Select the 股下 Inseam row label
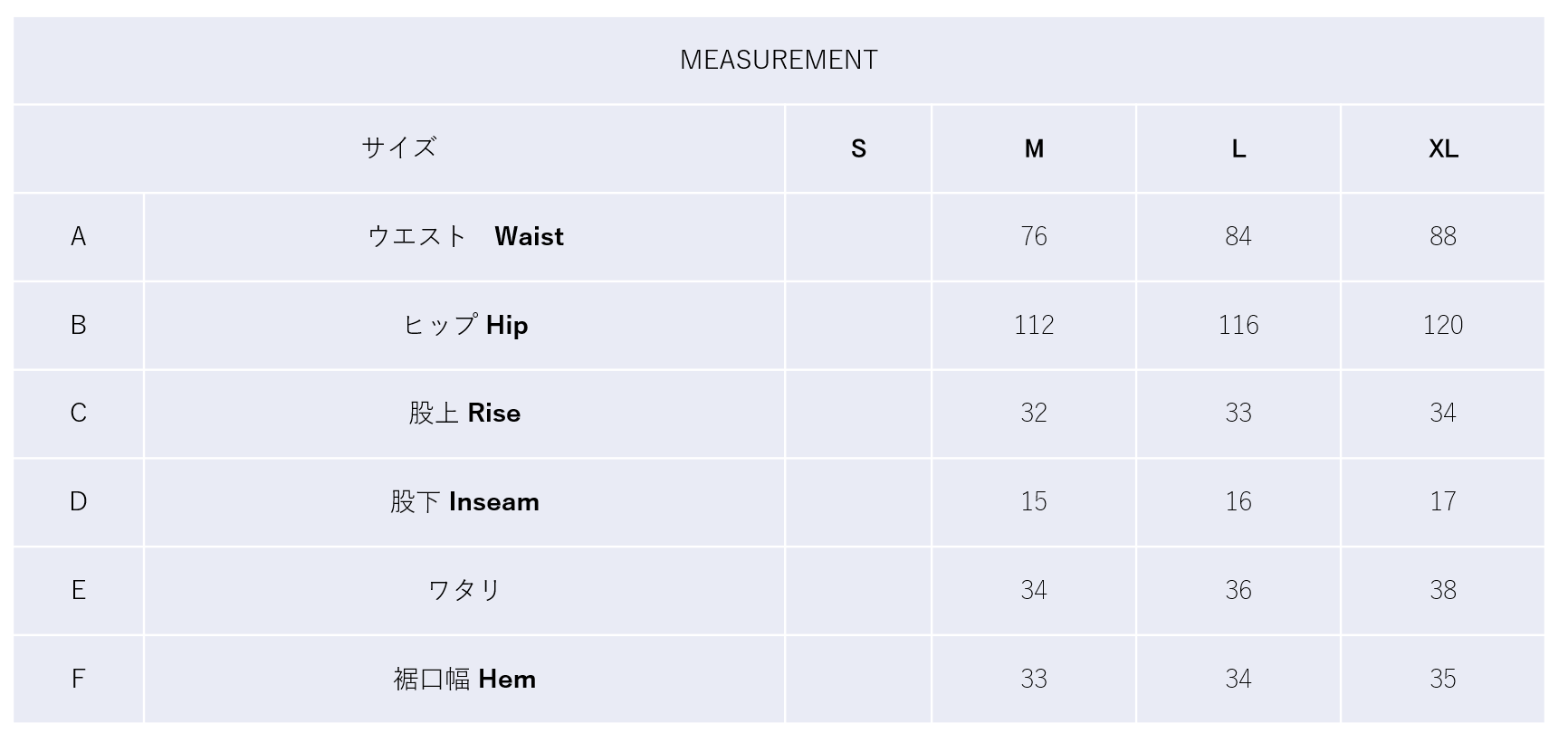The width and height of the screenshot is (1568, 742). point(465,501)
